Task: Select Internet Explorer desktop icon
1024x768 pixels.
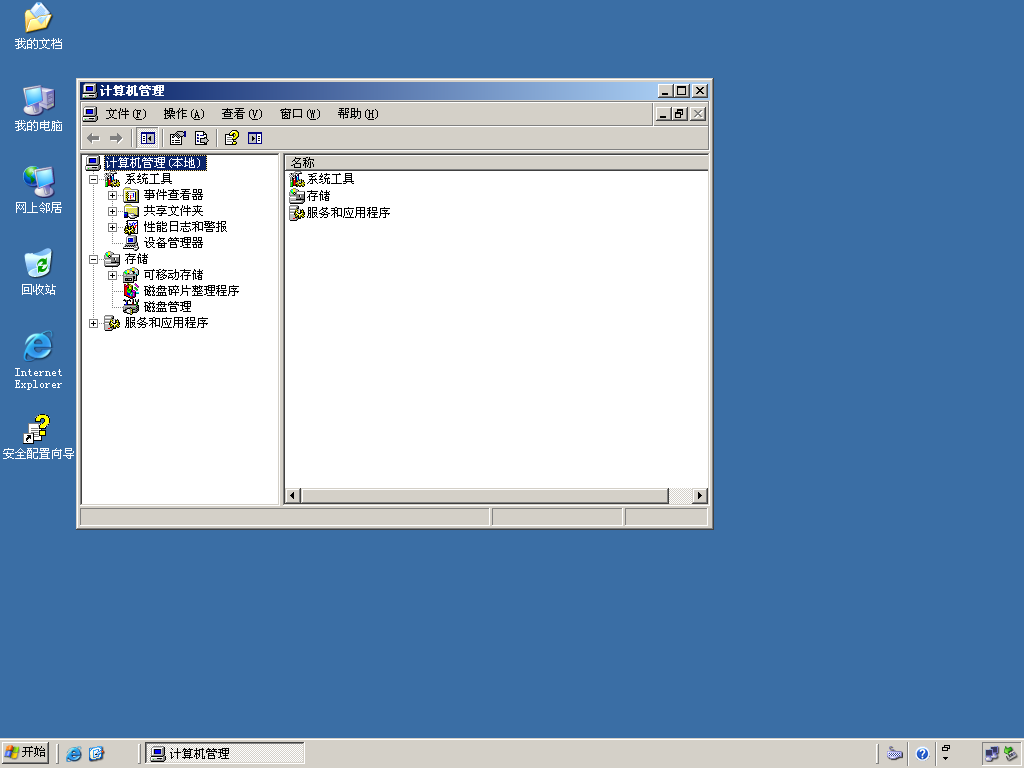Action: pyautogui.click(x=38, y=360)
